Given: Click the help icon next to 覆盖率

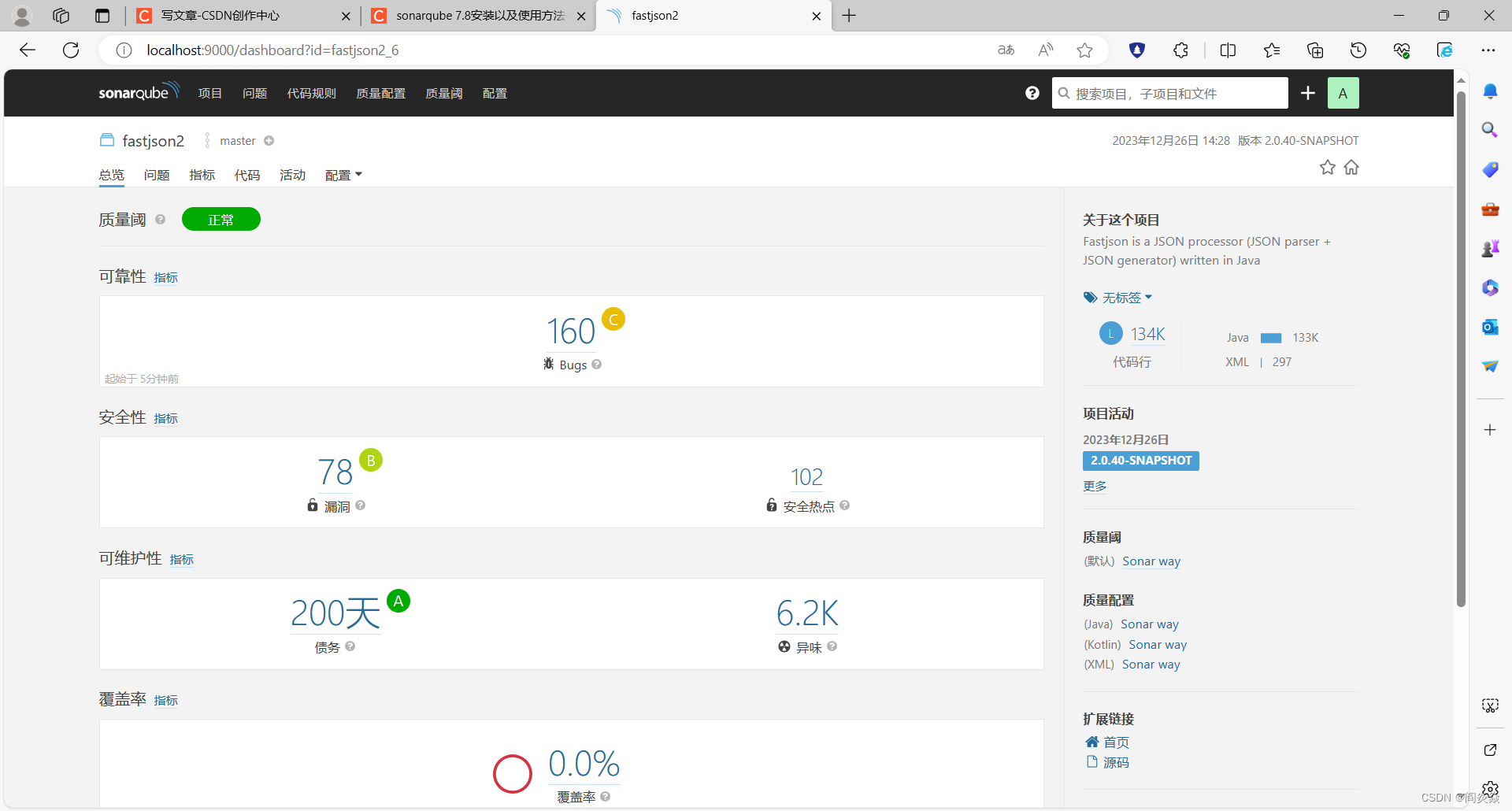Looking at the screenshot, I should 607,797.
